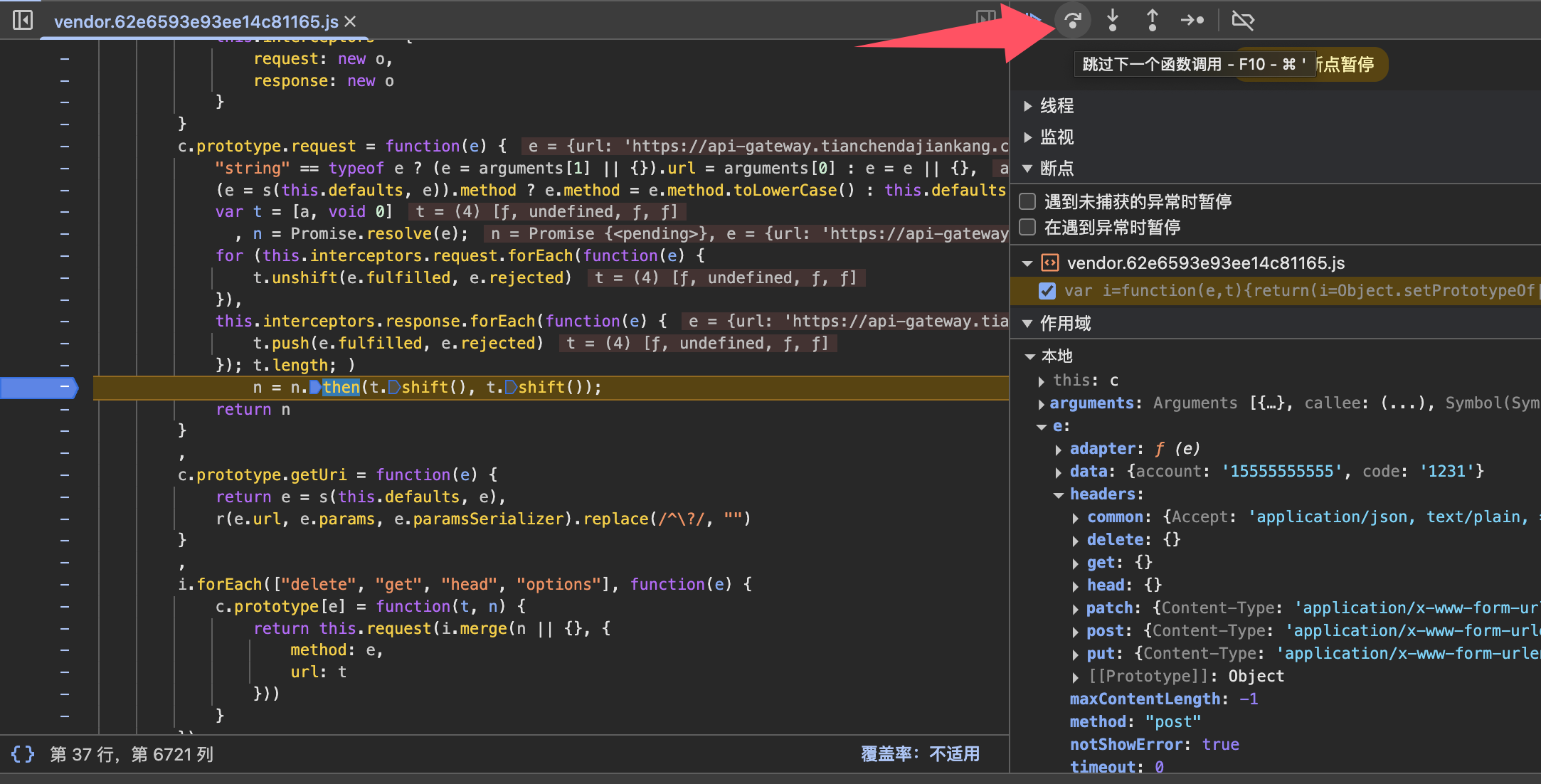Click the single step arrow-dot button
Viewport: 1541px width, 784px height.
1192,20
